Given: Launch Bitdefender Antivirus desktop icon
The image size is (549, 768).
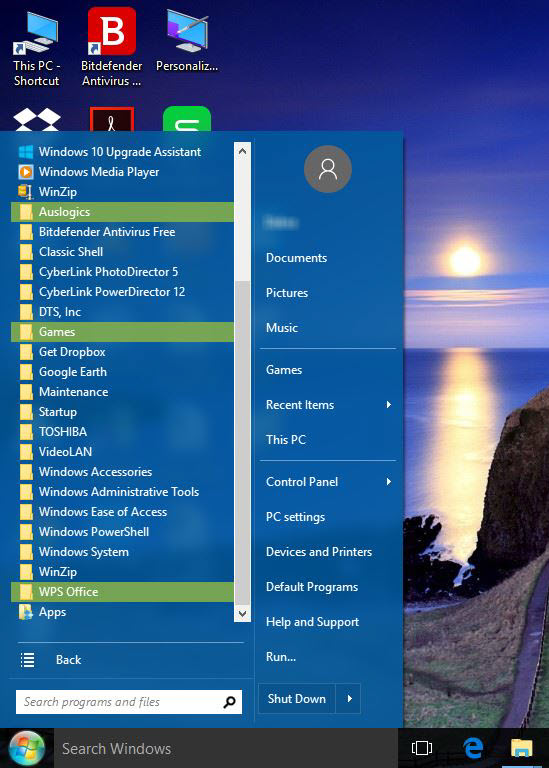Looking at the screenshot, I should tap(111, 48).
